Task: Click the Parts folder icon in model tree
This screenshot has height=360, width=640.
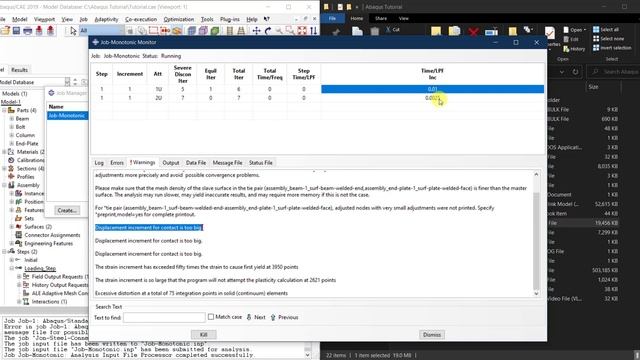Action: (x=11, y=110)
